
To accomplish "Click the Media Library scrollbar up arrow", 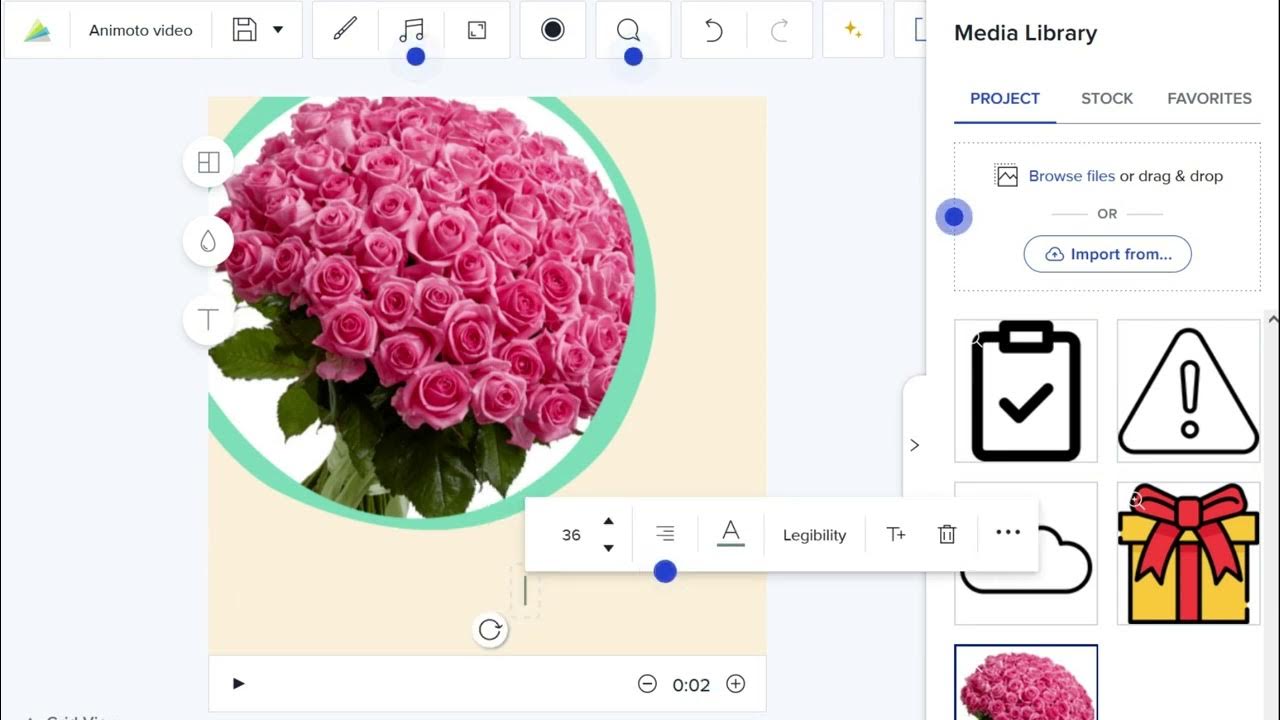I will [1273, 320].
